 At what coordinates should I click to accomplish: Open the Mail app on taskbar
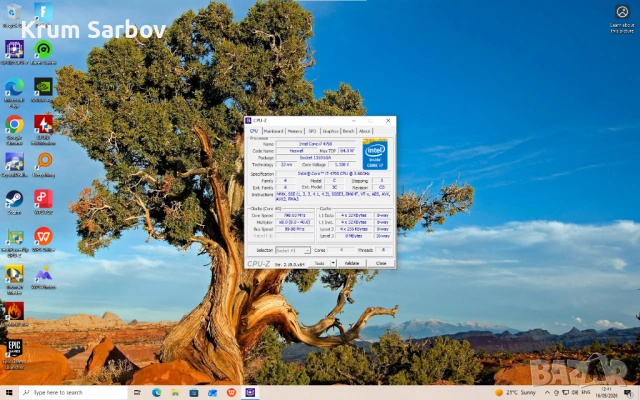[x=213, y=393]
